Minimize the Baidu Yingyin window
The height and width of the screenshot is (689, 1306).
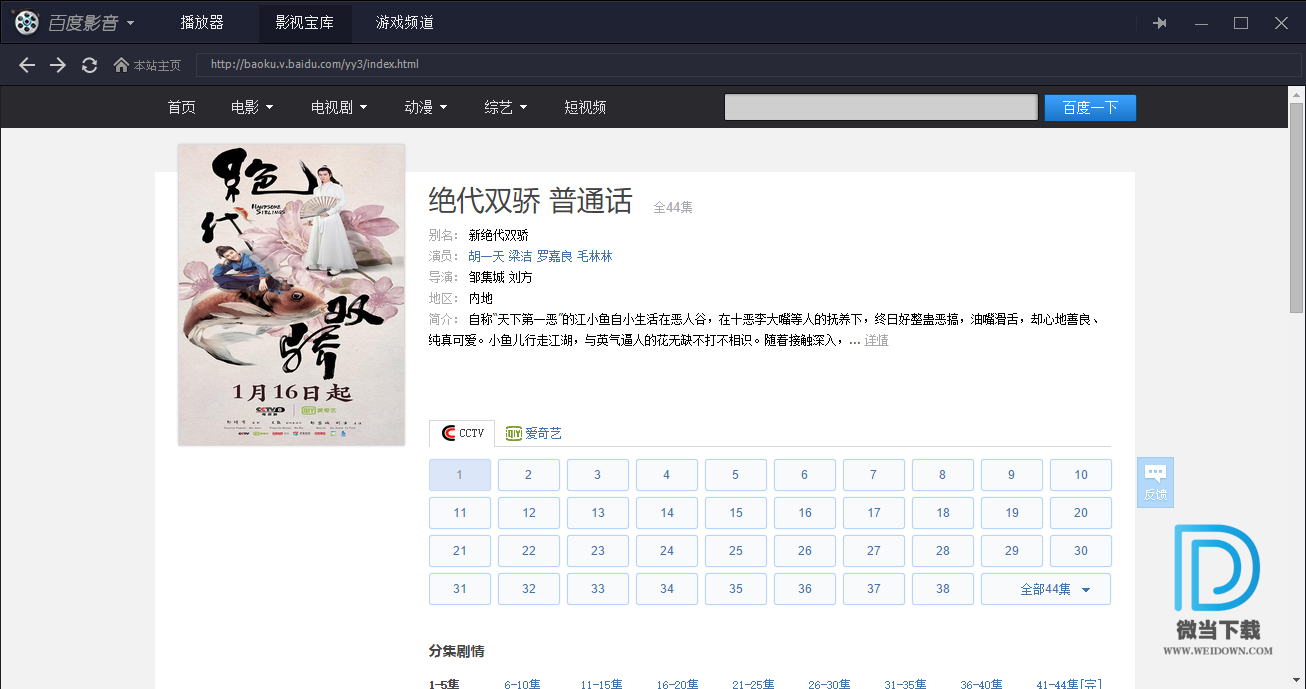1201,23
